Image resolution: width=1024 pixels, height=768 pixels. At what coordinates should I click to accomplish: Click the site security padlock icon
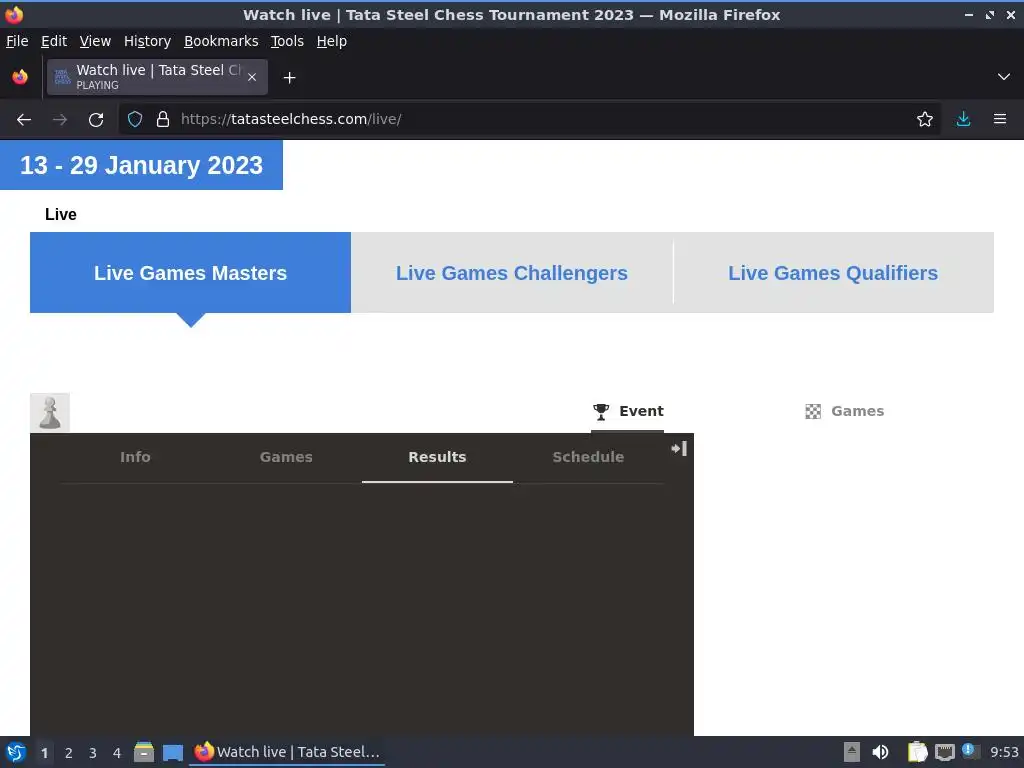[x=163, y=119]
